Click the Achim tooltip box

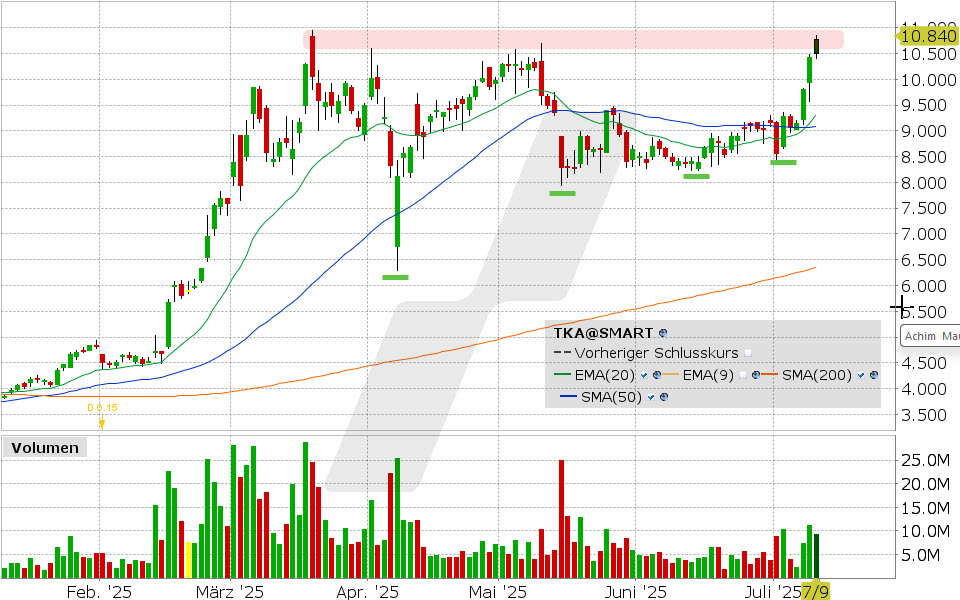[x=930, y=336]
